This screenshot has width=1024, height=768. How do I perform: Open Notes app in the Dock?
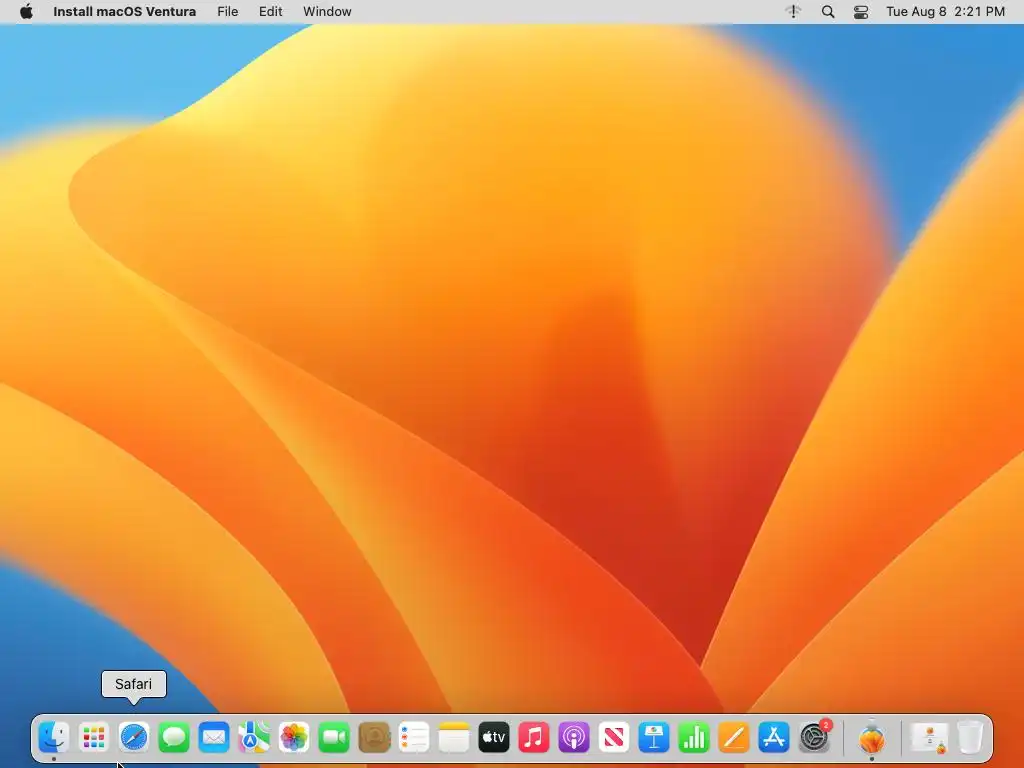(x=454, y=737)
